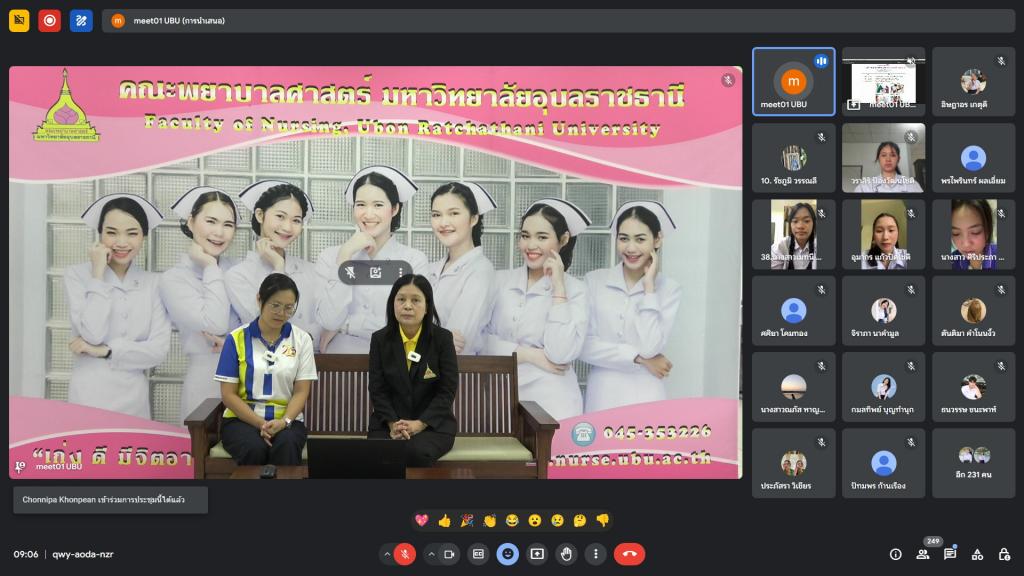Click the red leave call button
Viewport: 1024px width, 576px height.
pyautogui.click(x=629, y=554)
